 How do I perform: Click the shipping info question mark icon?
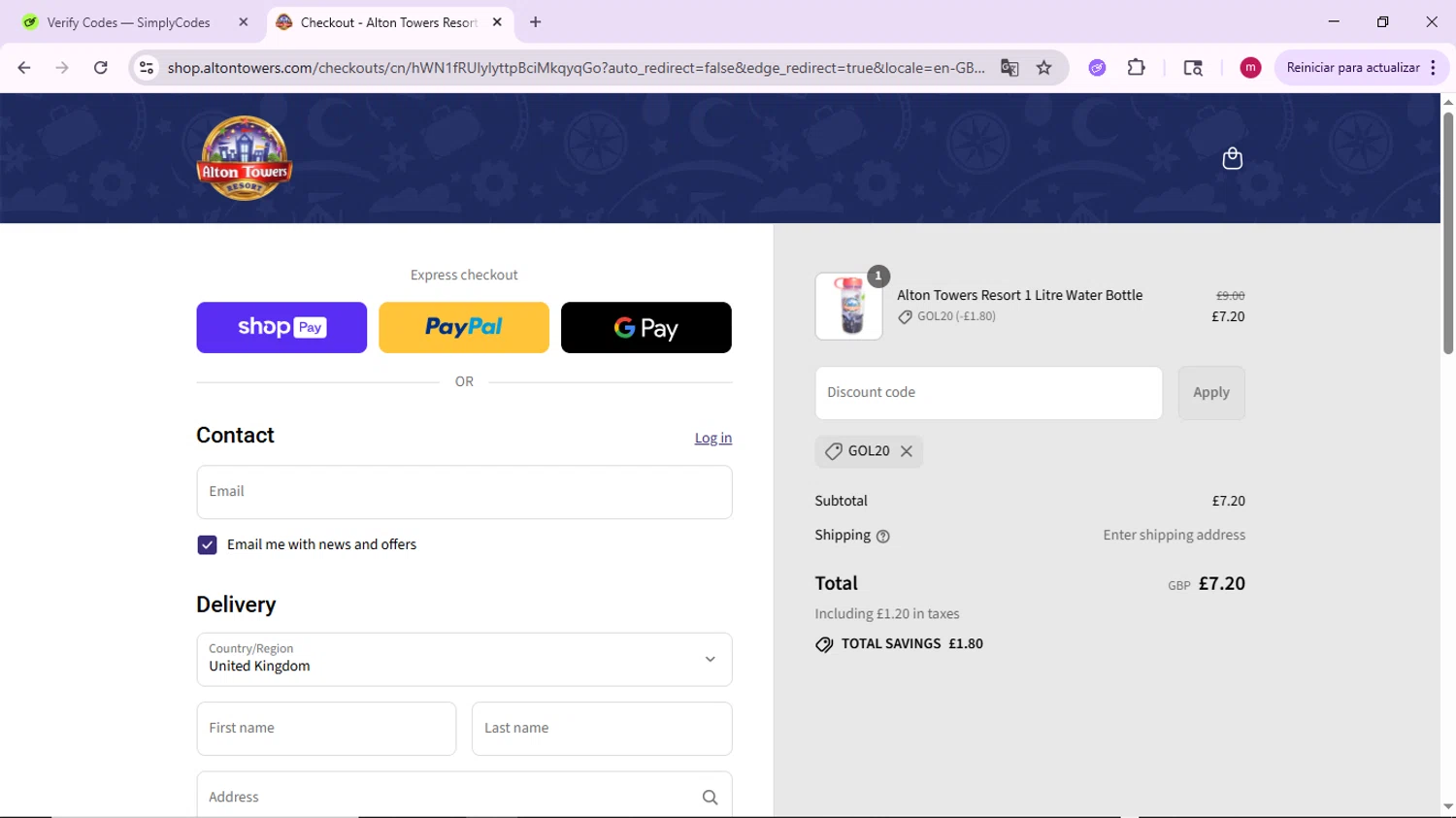pyautogui.click(x=882, y=536)
